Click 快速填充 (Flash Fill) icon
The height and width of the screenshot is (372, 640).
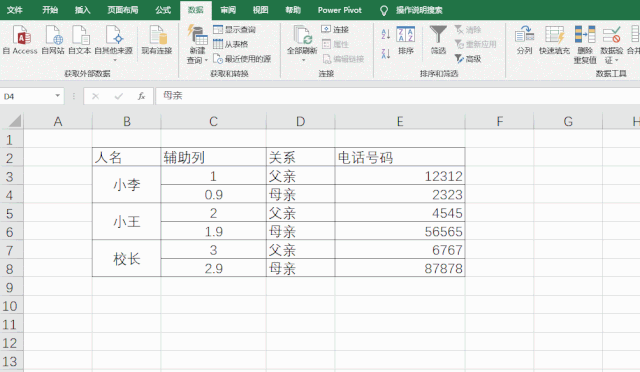click(554, 40)
